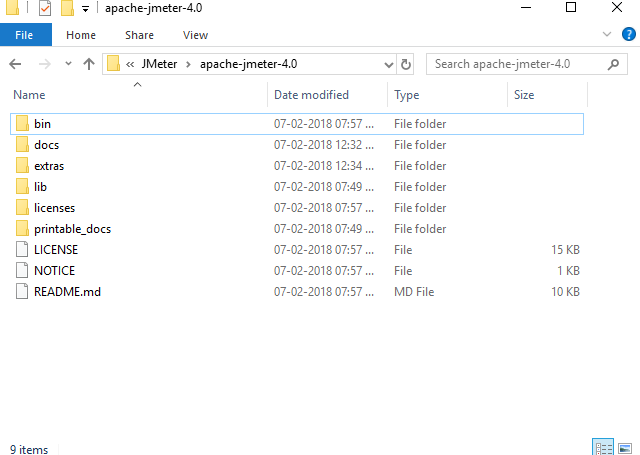Switch to the Home ribbon tab
This screenshot has width=640, height=455.
point(81,35)
